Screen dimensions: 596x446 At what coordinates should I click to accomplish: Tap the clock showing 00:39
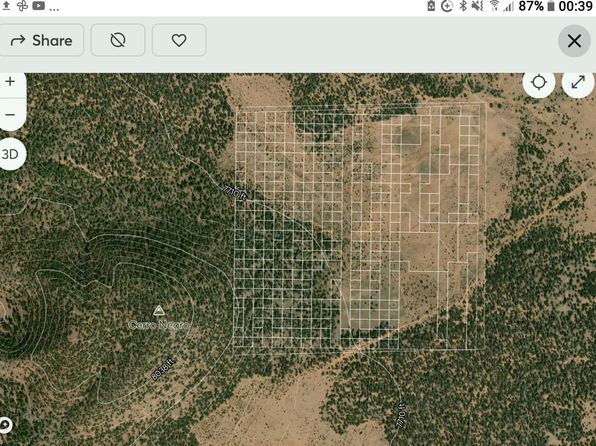click(575, 6)
